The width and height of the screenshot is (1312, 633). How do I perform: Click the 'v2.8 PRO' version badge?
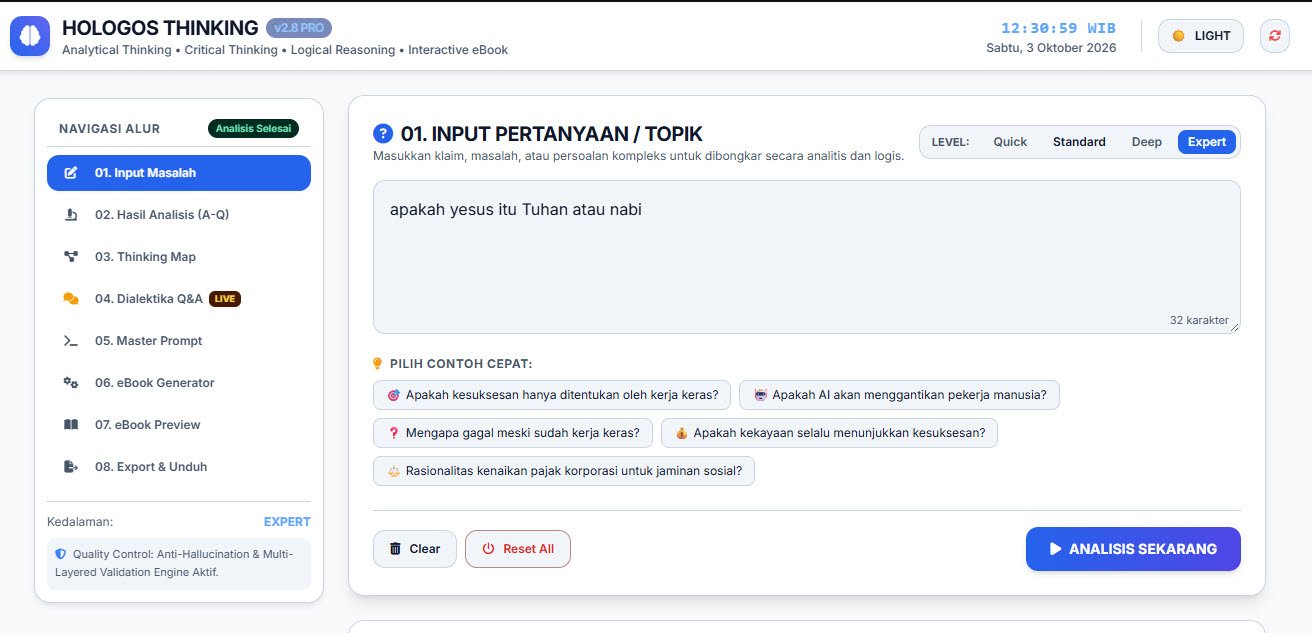[299, 28]
